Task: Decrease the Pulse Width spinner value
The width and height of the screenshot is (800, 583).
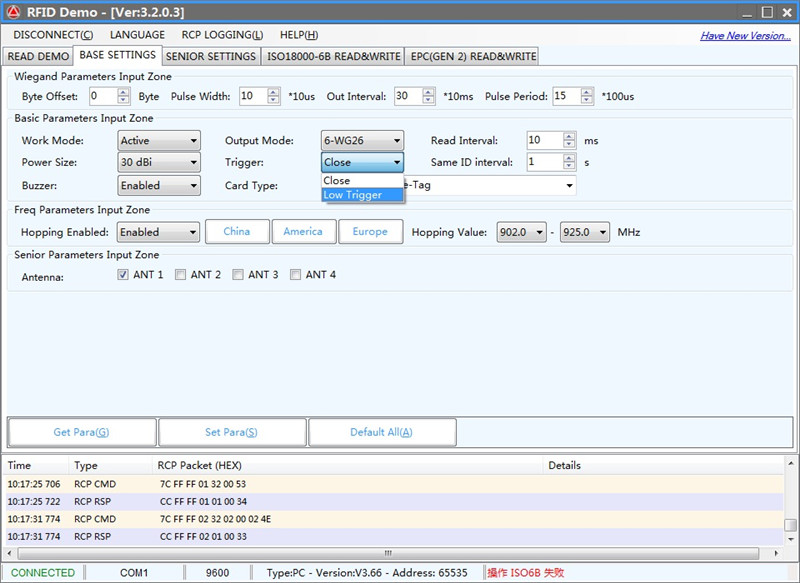Action: [x=273, y=100]
